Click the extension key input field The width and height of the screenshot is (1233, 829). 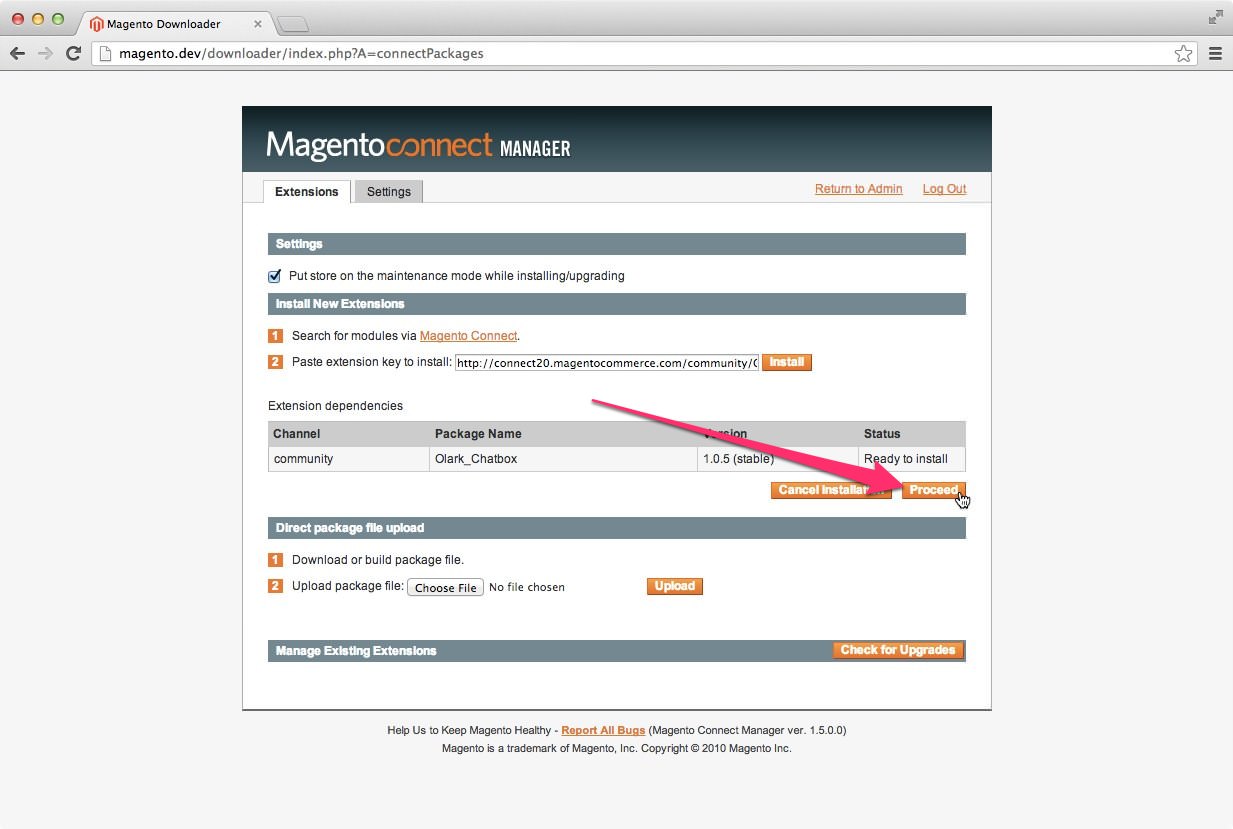606,363
